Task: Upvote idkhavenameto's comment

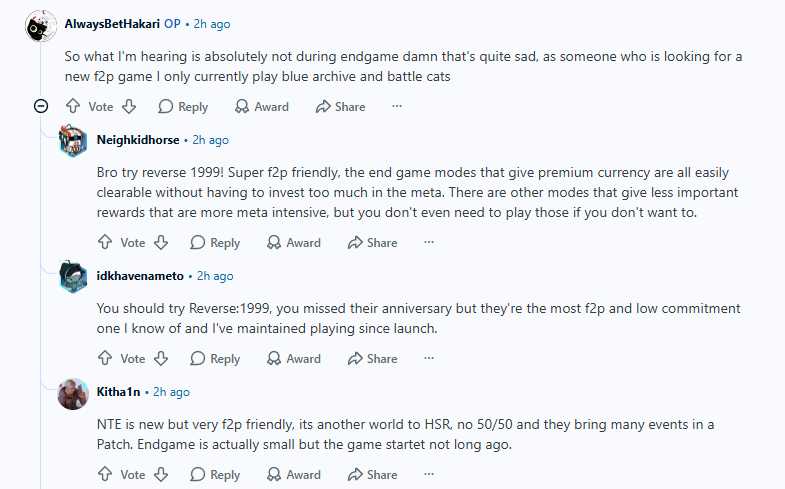Action: [105, 358]
